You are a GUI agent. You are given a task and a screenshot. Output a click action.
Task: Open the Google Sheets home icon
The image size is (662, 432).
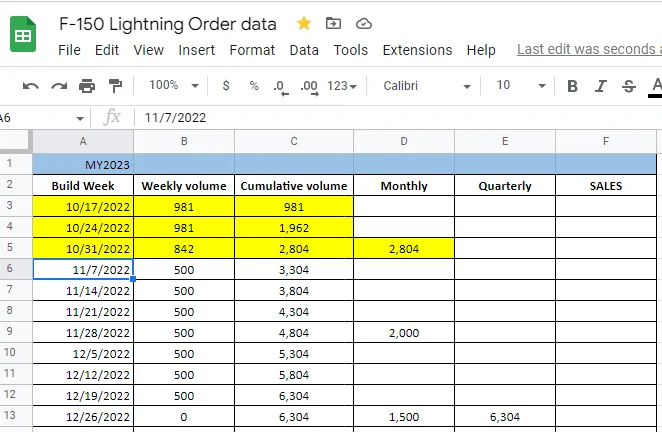point(24,36)
